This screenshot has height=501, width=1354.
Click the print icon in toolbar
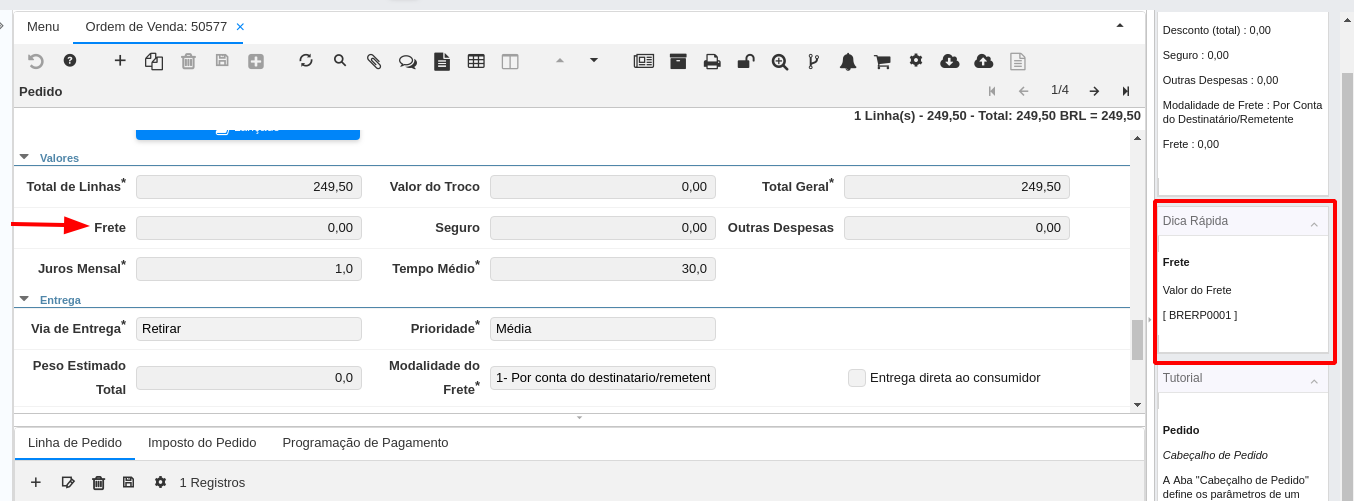click(x=712, y=61)
